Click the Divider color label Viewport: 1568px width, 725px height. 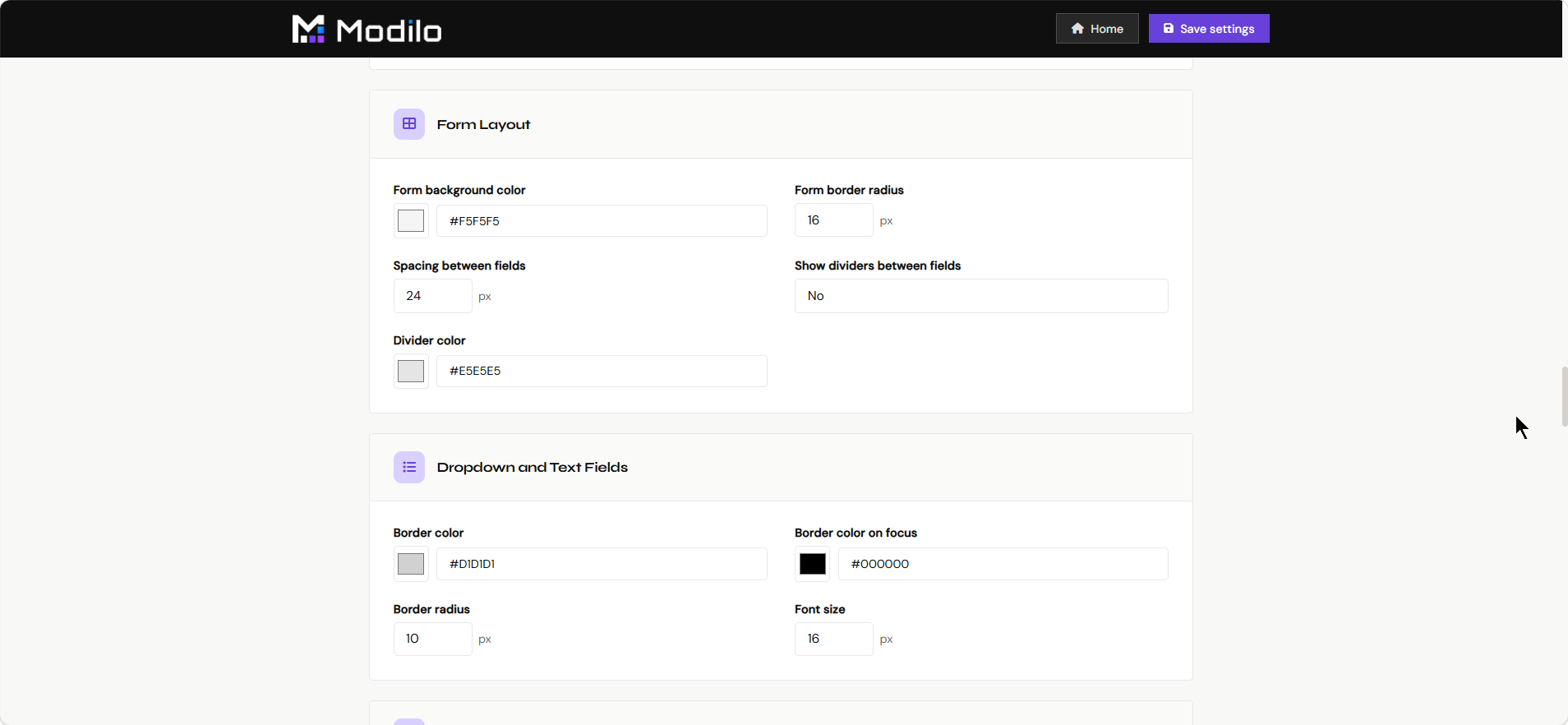pyautogui.click(x=429, y=340)
